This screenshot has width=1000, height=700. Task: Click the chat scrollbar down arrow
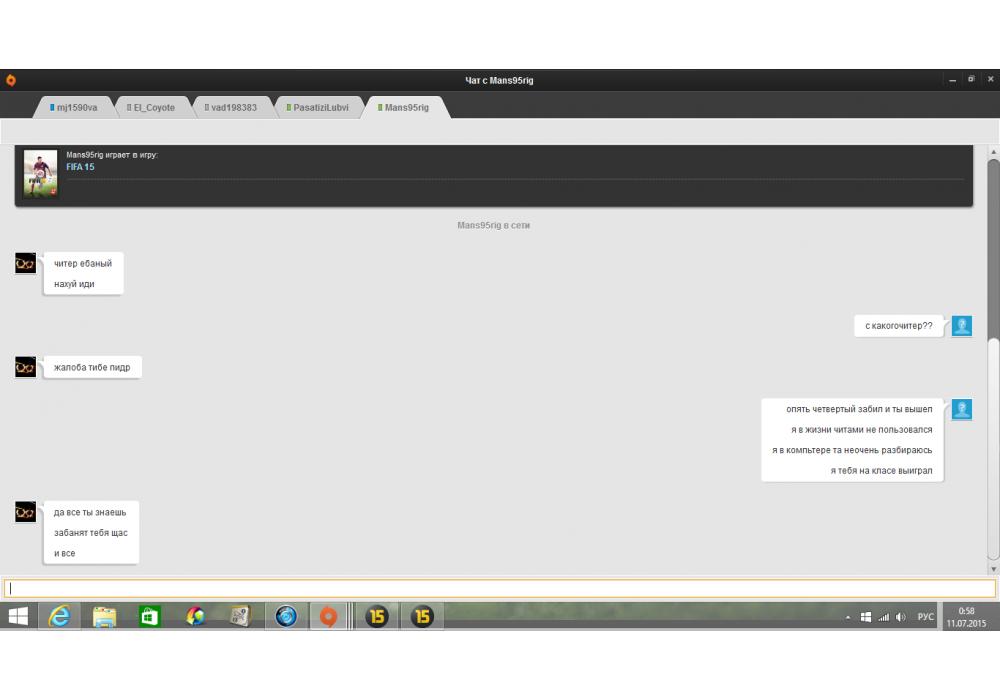(x=993, y=569)
